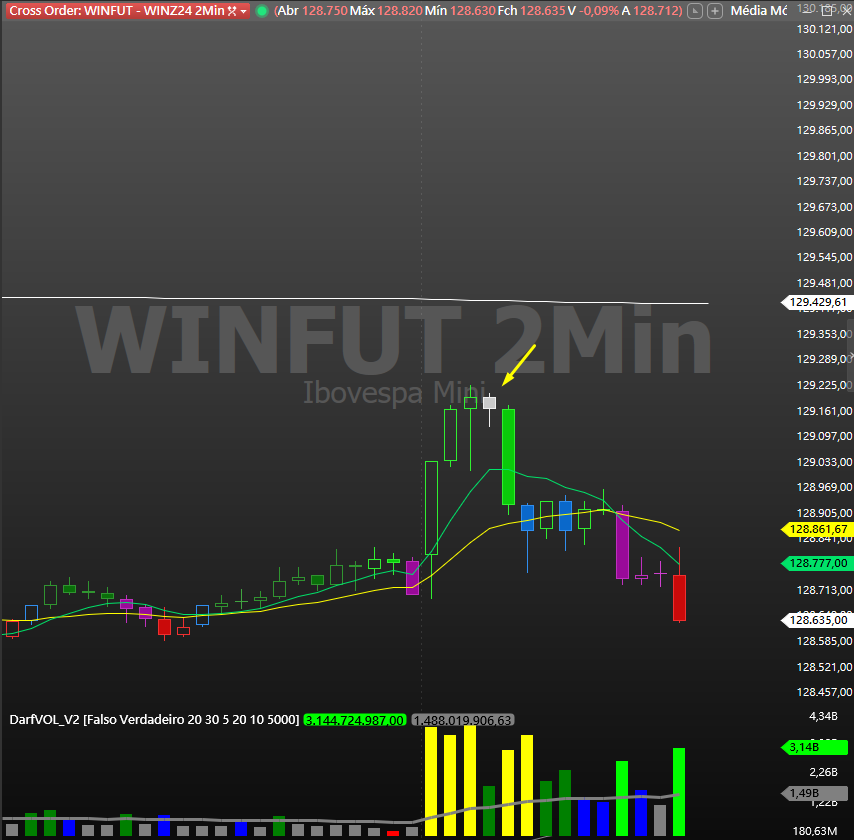Click the 180,63M volume axis label
The height and width of the screenshot is (840, 854).
tap(815, 831)
